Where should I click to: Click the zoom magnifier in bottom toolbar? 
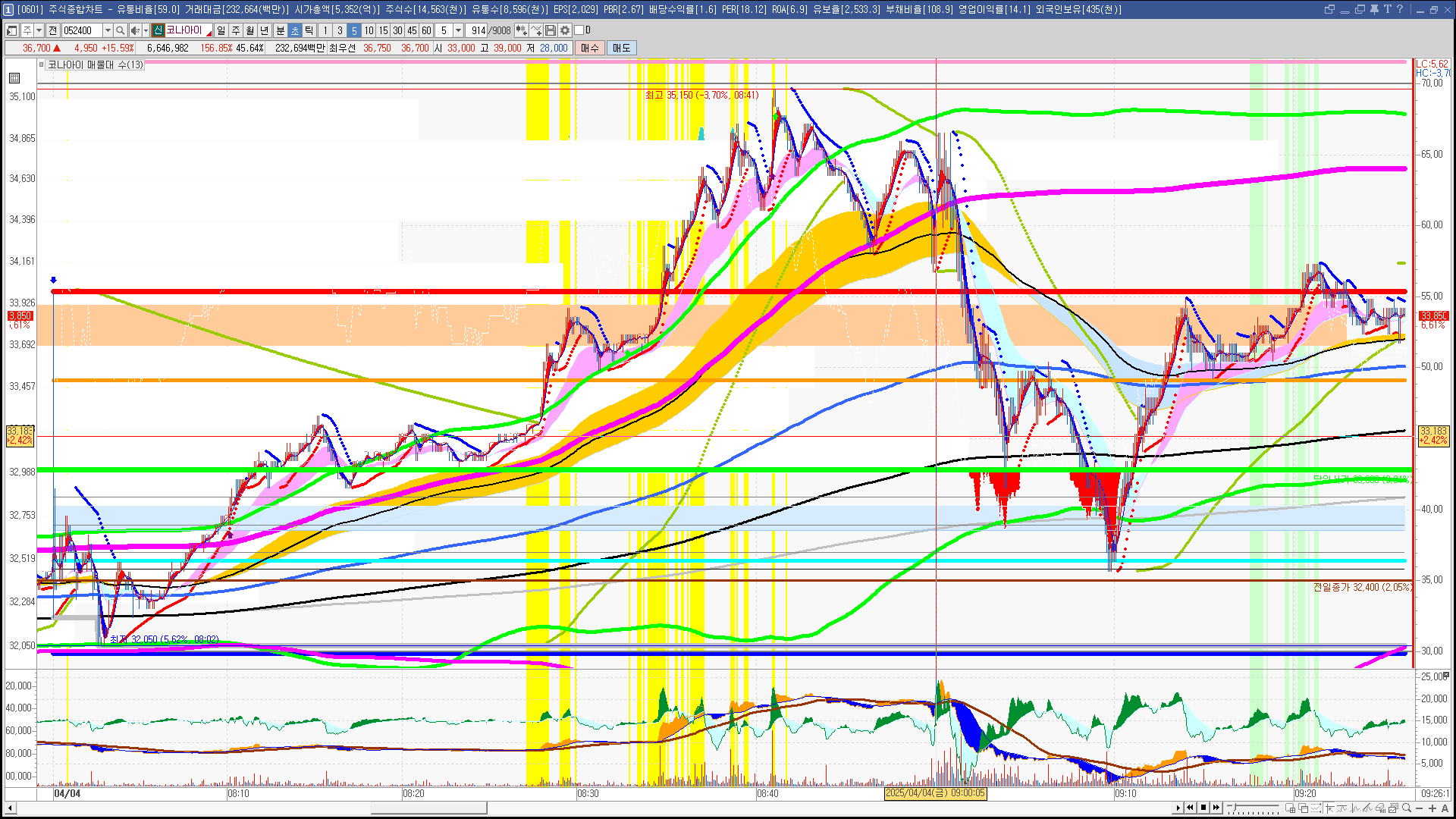click(x=1407, y=808)
